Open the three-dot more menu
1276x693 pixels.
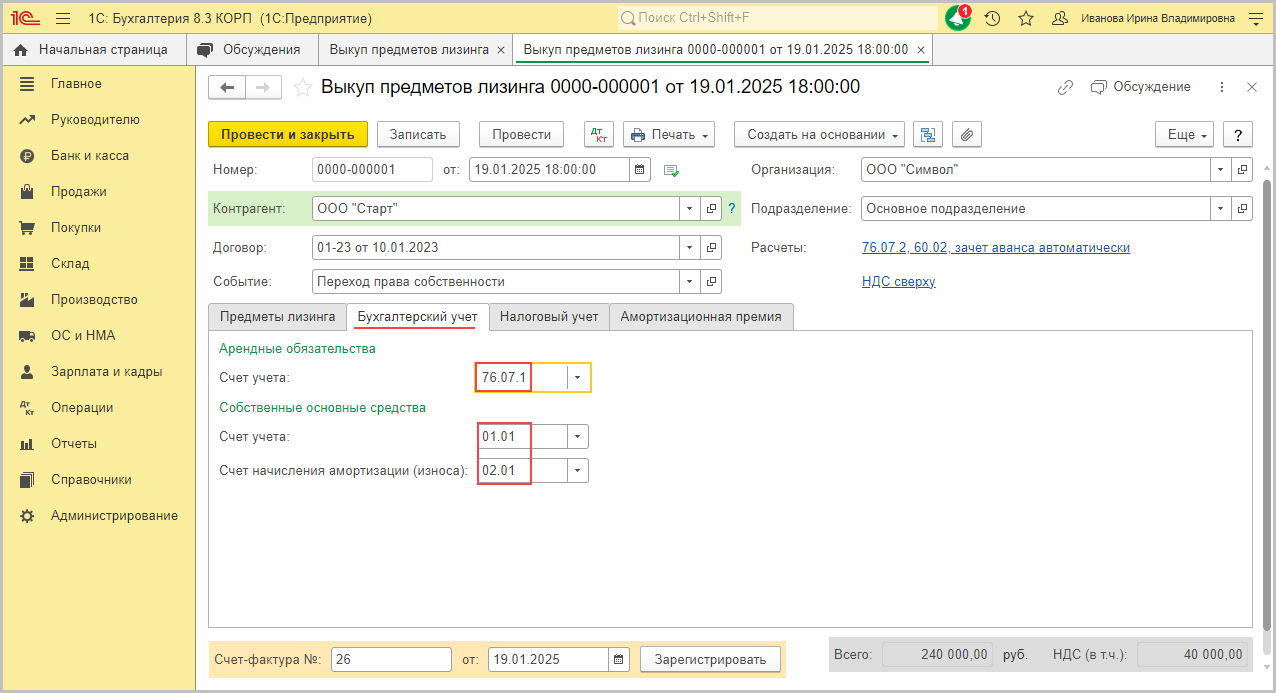tap(1222, 87)
